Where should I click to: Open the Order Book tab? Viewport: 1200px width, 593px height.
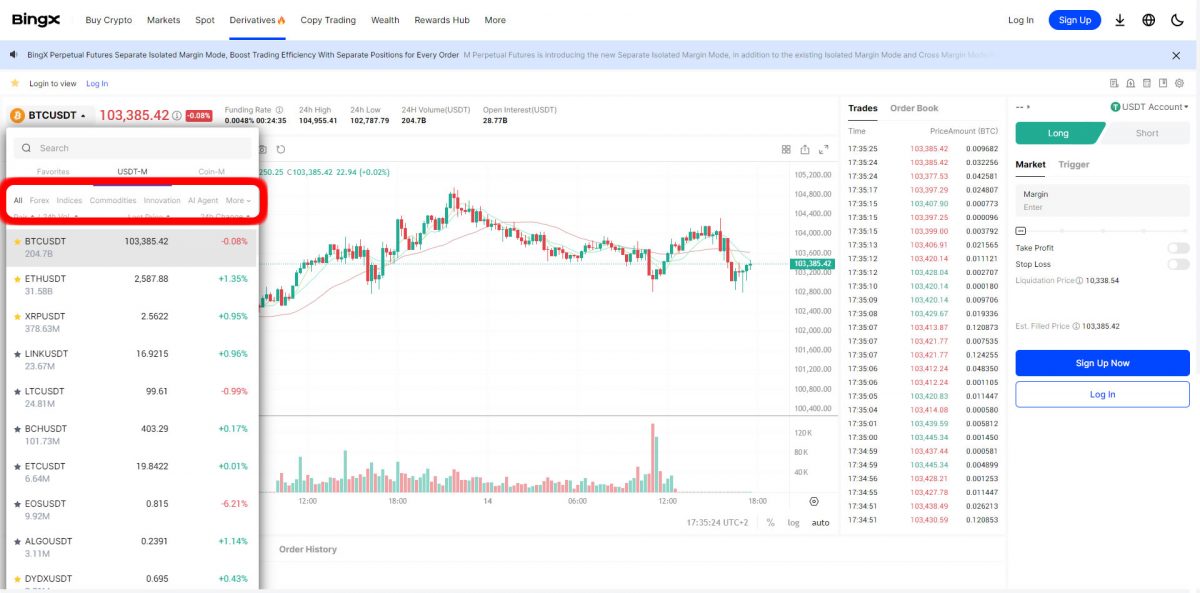click(914, 108)
